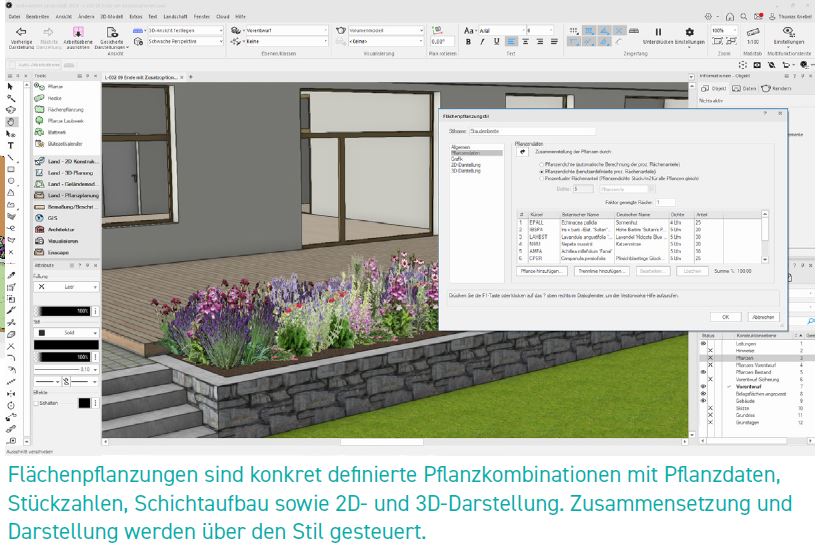Pick the Rectangle drawing tool
This screenshot has width=822, height=547.
[x=10, y=169]
